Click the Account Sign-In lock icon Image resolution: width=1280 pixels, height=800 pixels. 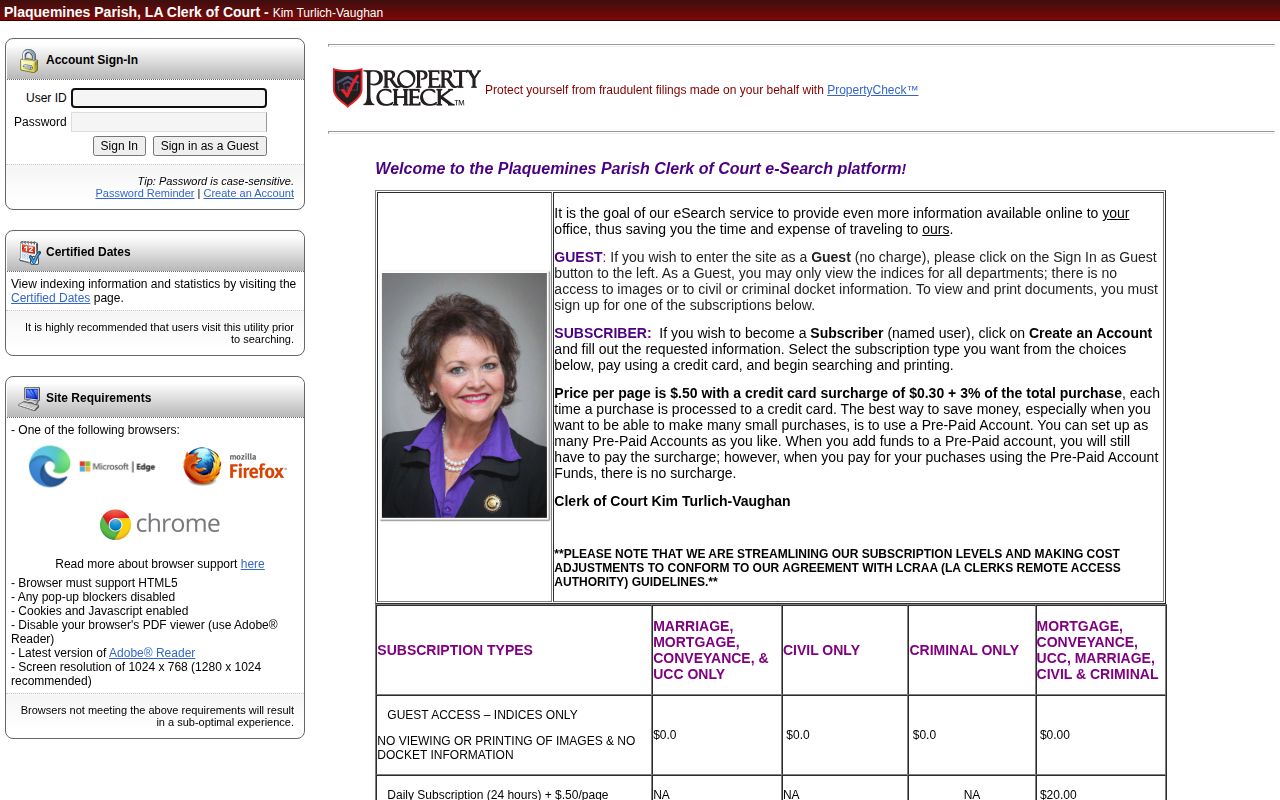point(29,61)
